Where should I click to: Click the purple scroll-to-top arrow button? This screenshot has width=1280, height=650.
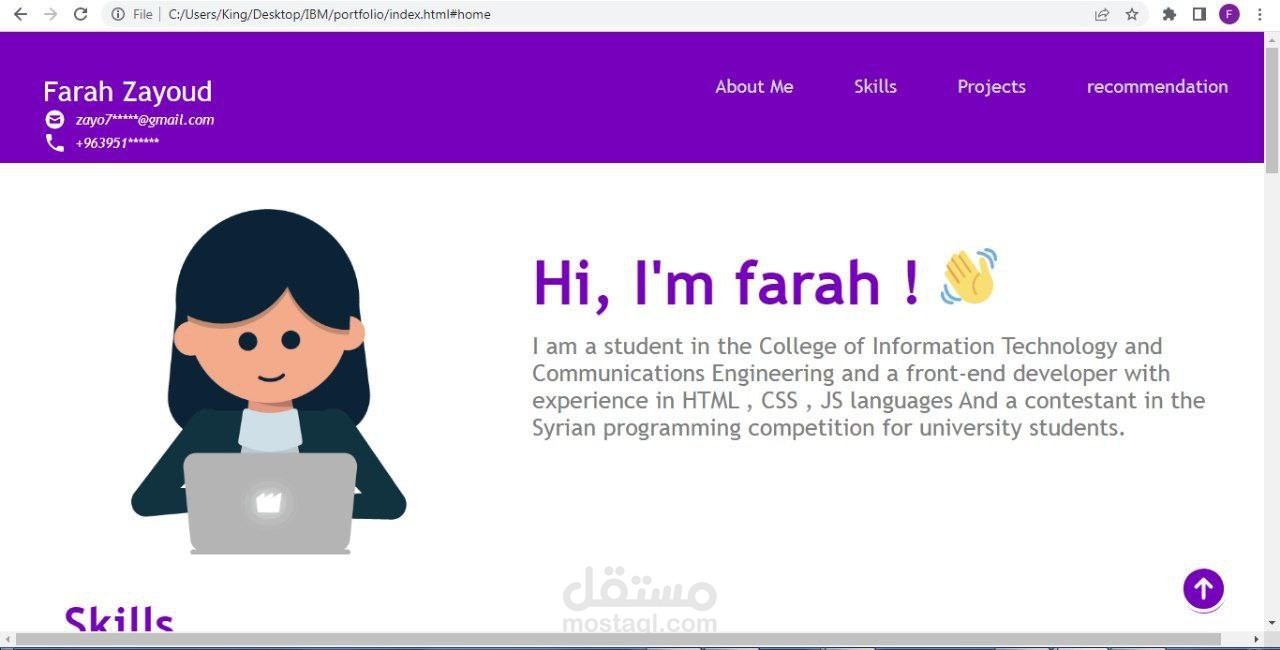tap(1203, 589)
